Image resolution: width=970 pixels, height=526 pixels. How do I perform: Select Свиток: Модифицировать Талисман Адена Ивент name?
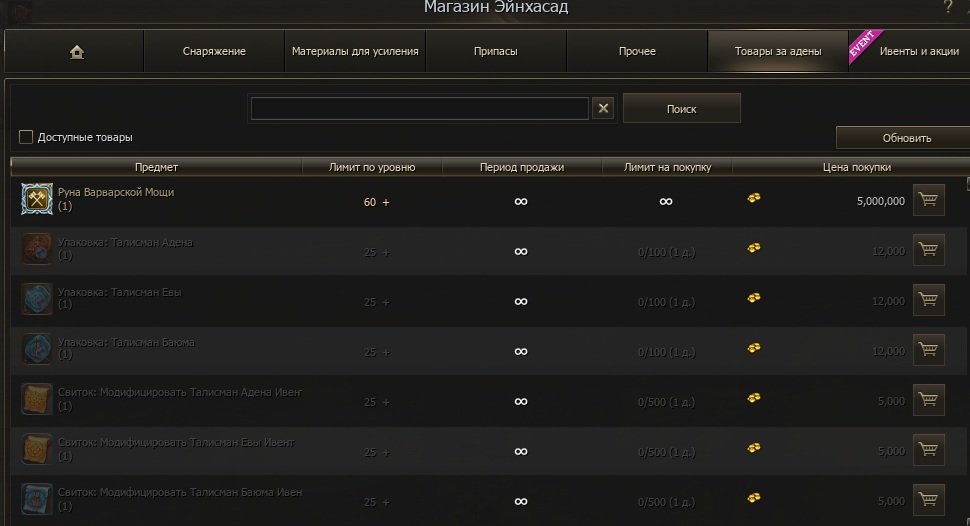[x=179, y=392]
